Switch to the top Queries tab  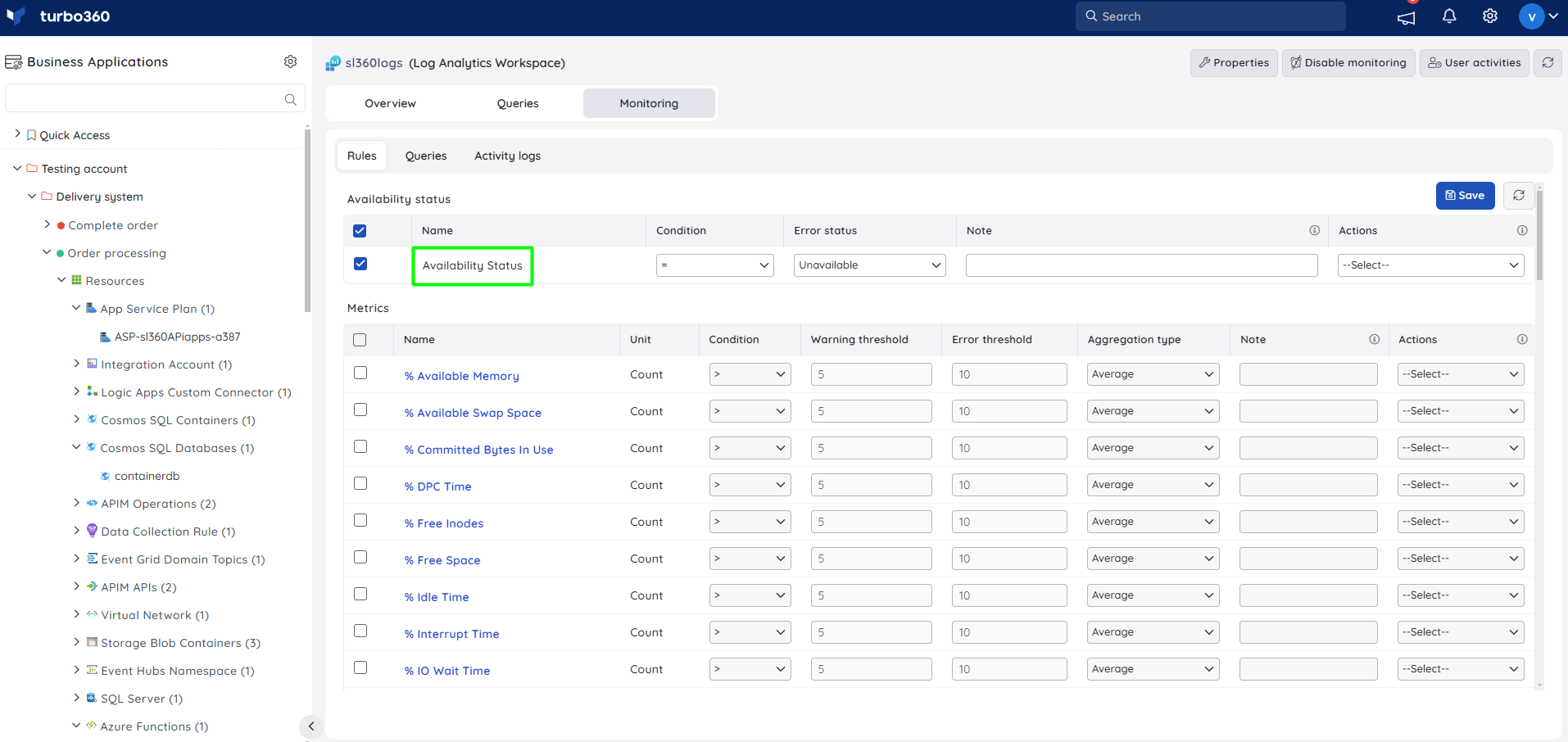tap(518, 103)
